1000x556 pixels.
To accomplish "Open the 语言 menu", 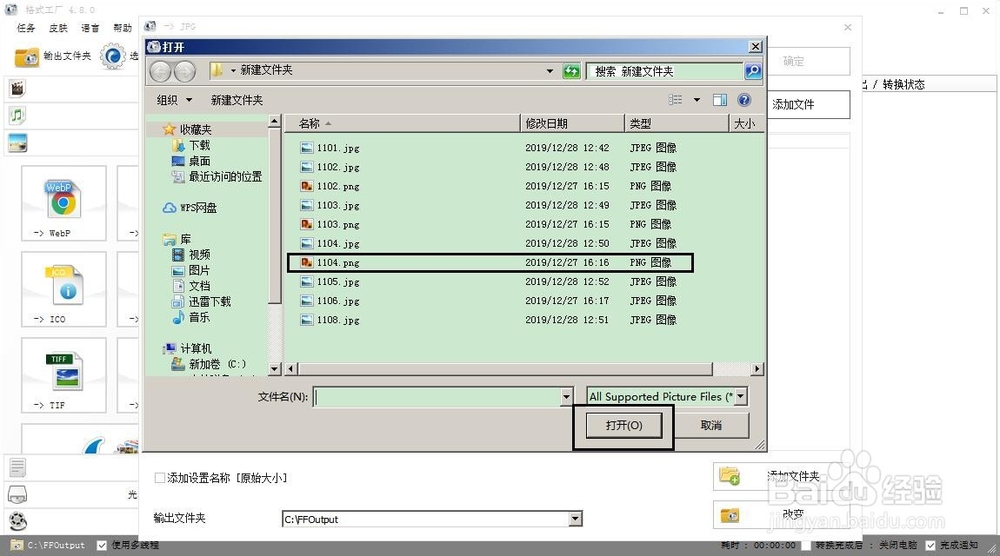I will pyautogui.click(x=90, y=28).
